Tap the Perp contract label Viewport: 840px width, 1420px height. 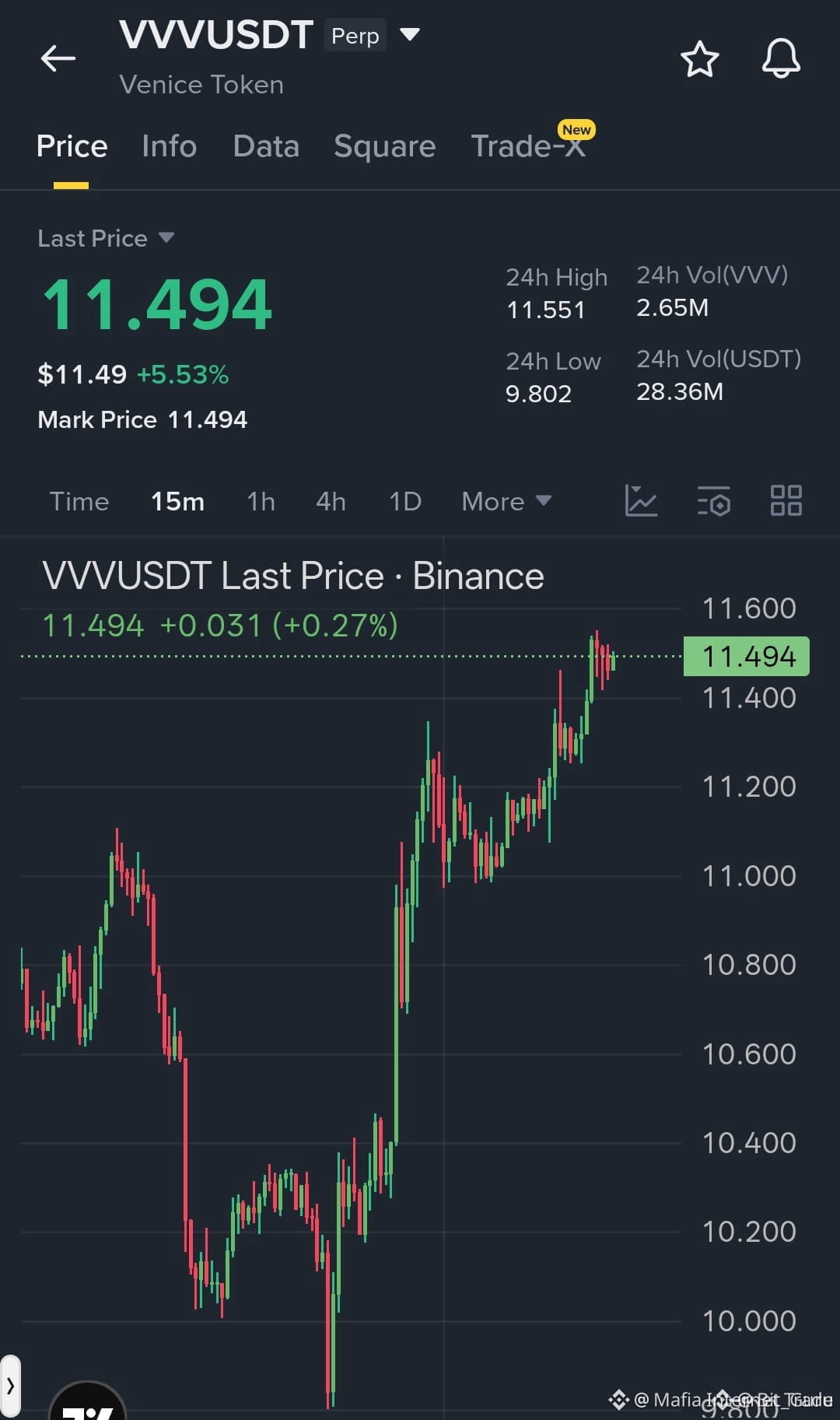tap(355, 35)
